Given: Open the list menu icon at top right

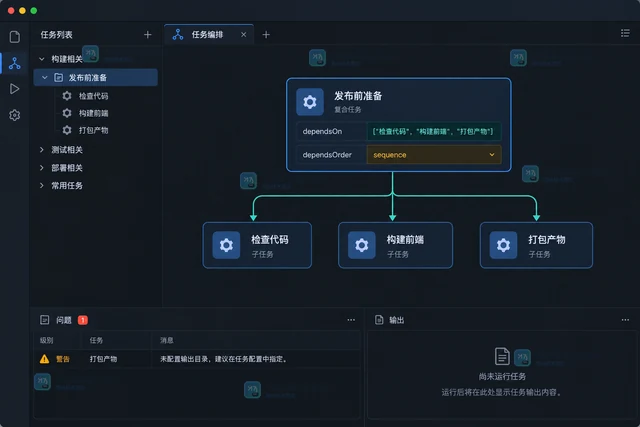Looking at the screenshot, I should tap(625, 33).
